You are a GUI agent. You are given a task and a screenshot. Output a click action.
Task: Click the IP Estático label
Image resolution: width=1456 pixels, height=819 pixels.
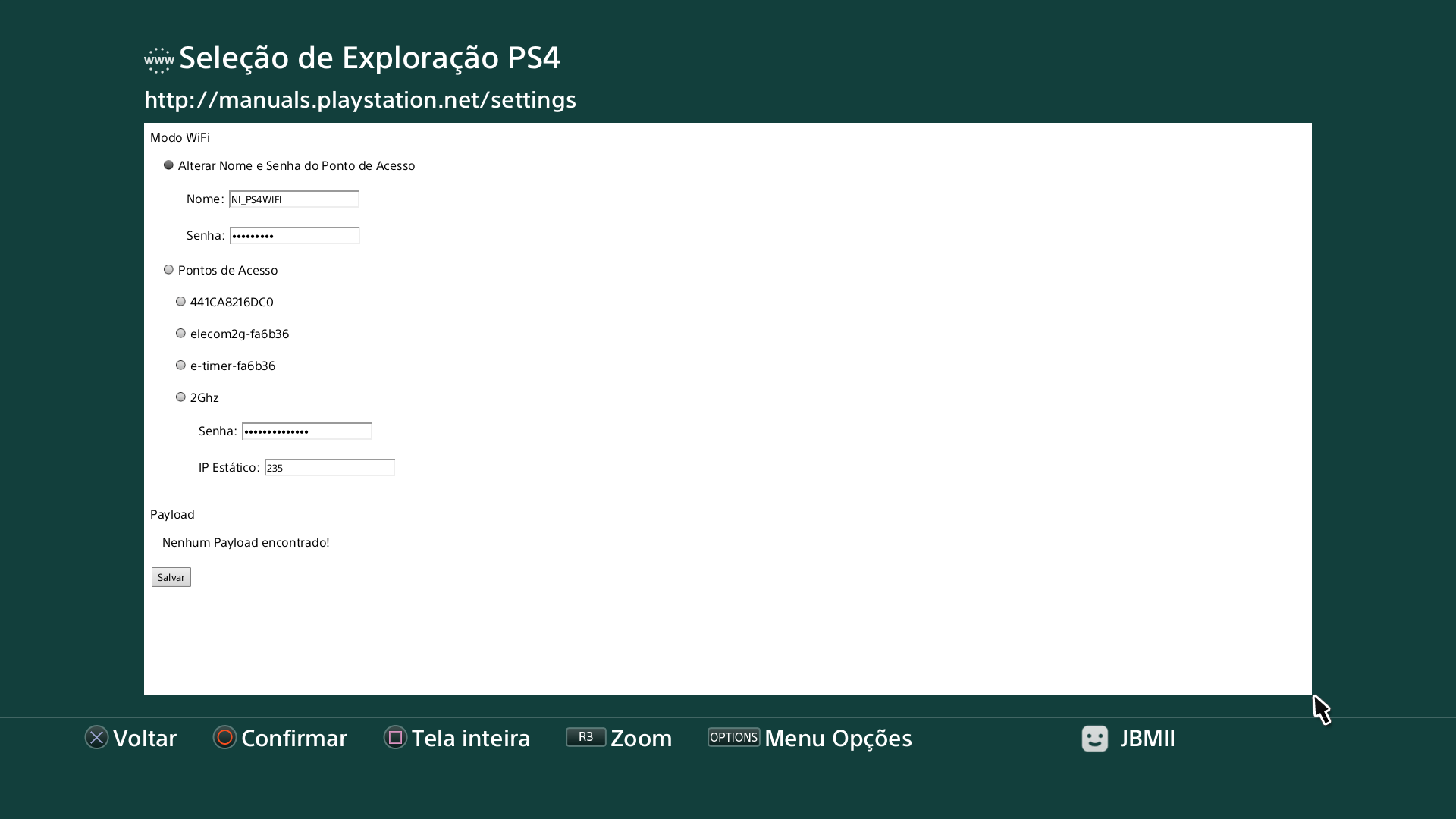coord(229,467)
